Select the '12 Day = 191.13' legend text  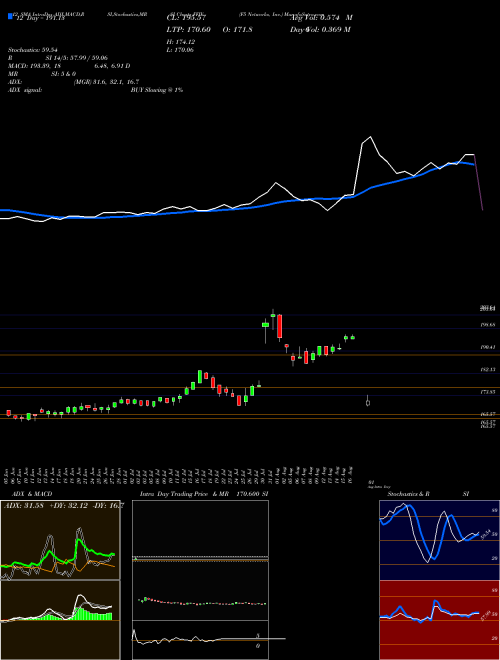point(39,18)
